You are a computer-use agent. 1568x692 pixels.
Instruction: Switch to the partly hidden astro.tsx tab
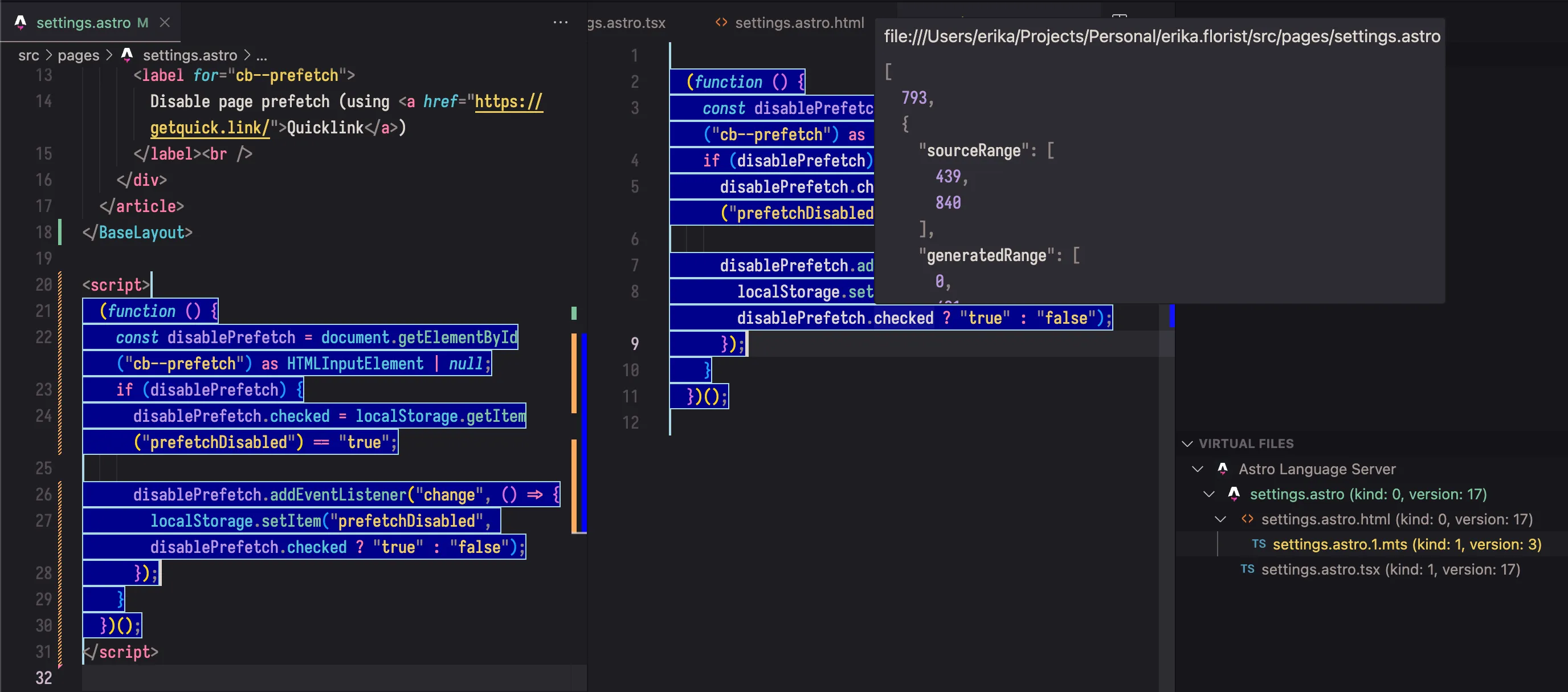click(627, 23)
